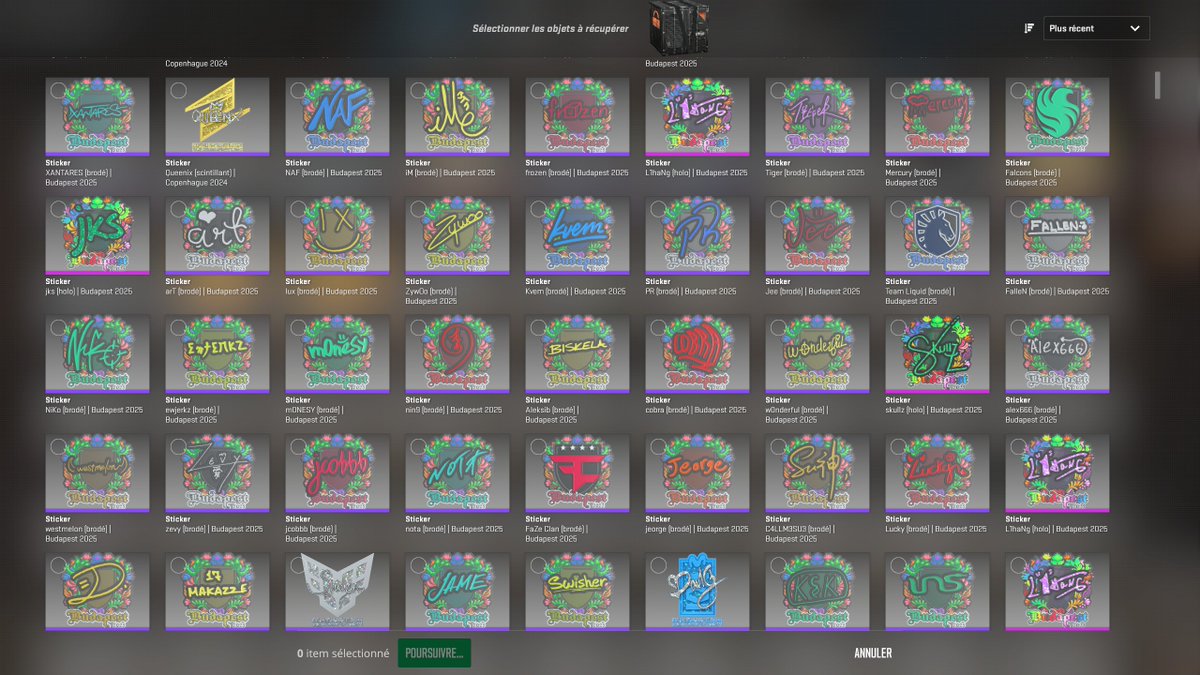Screen dimensions: 1200x675
Task: Click the m0NESY sticker image
Action: 337,354
